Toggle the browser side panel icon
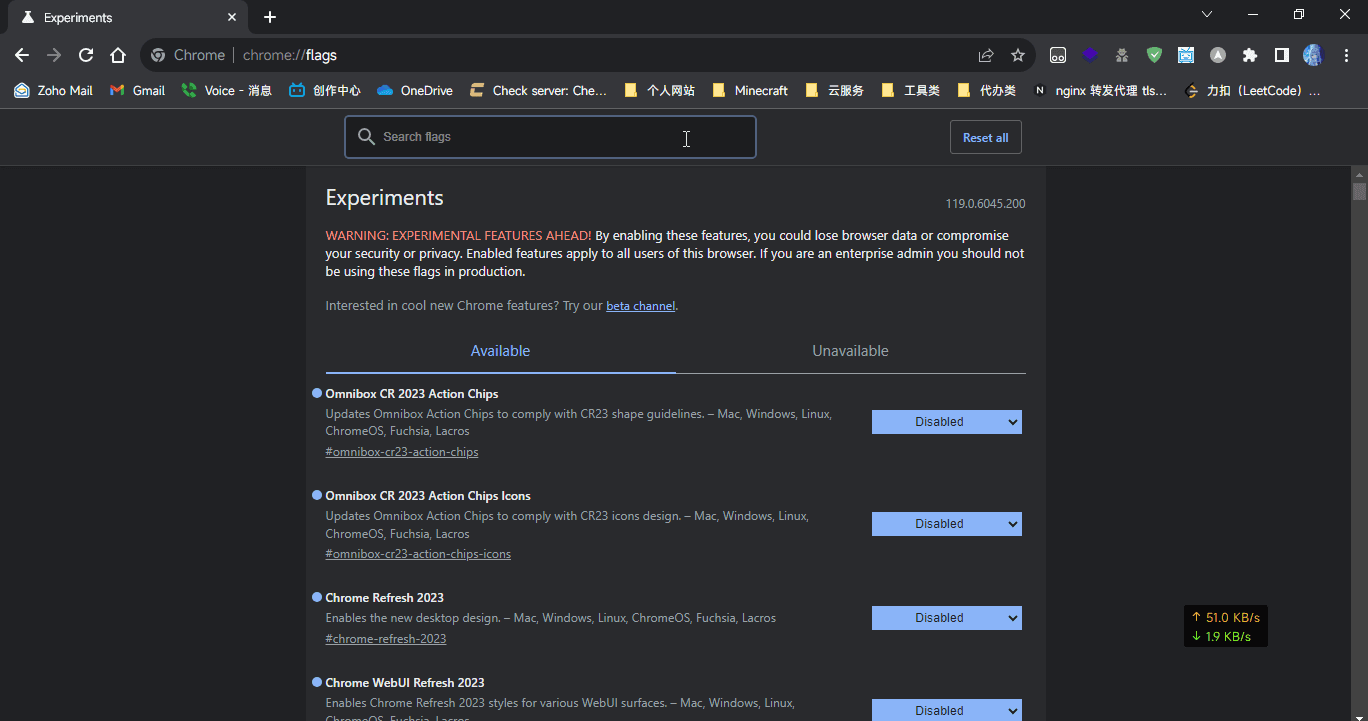Screen dimensions: 1368x721 1282,55
